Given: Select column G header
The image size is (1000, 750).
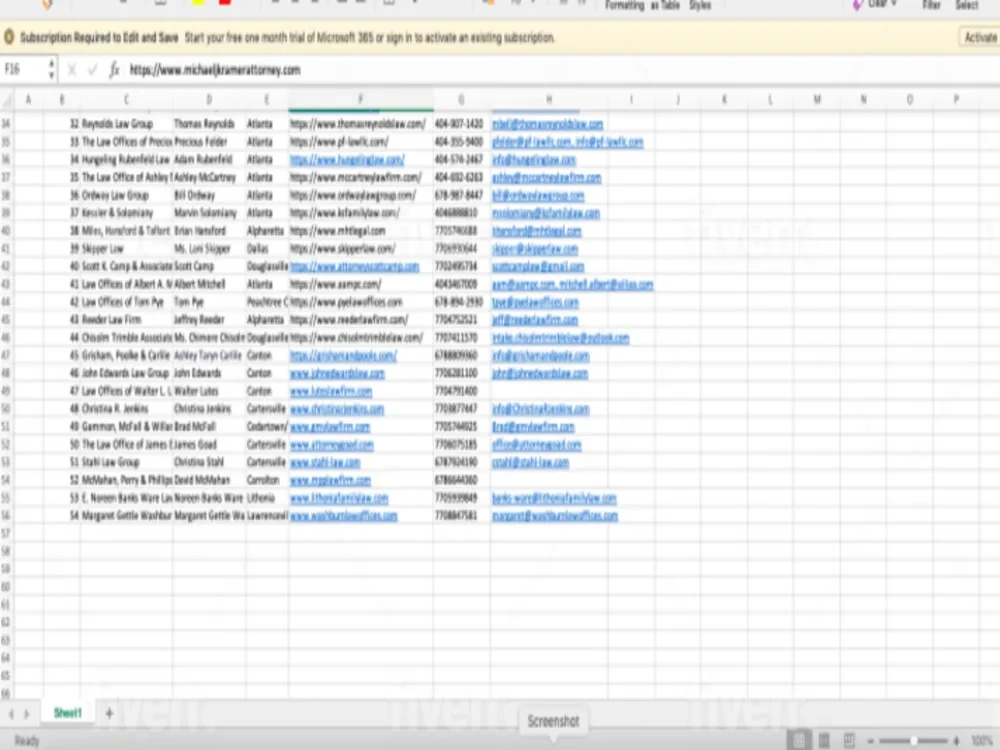Looking at the screenshot, I should point(462,99).
